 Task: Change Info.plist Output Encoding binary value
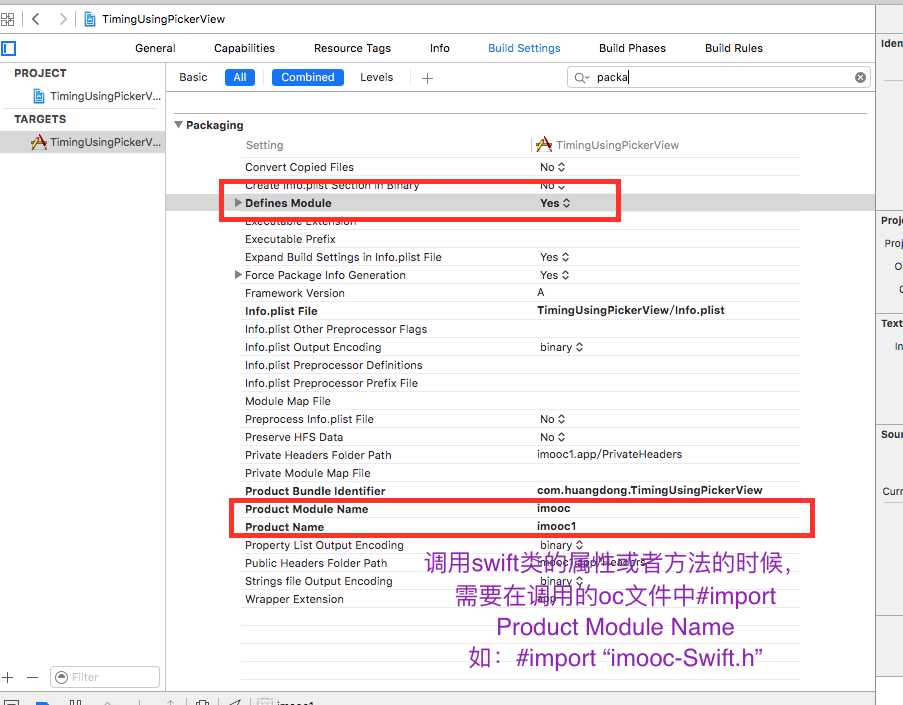coord(561,347)
